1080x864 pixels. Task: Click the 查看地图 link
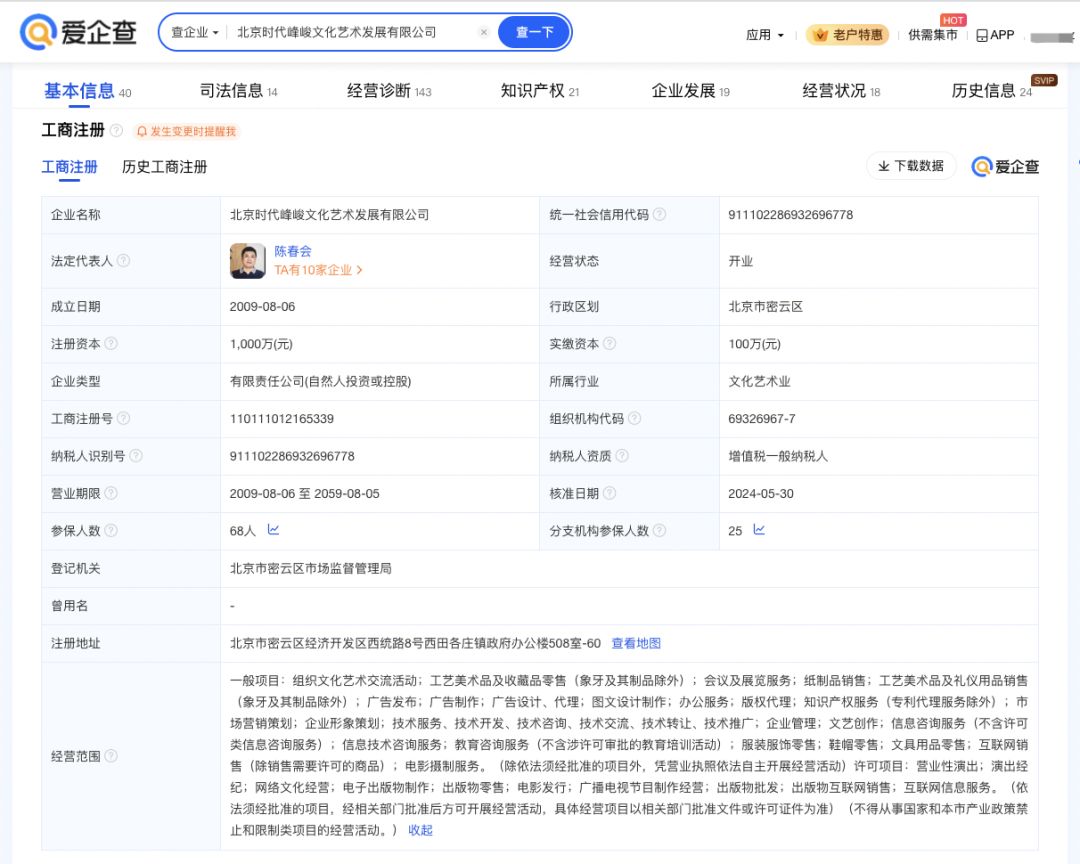coord(636,643)
